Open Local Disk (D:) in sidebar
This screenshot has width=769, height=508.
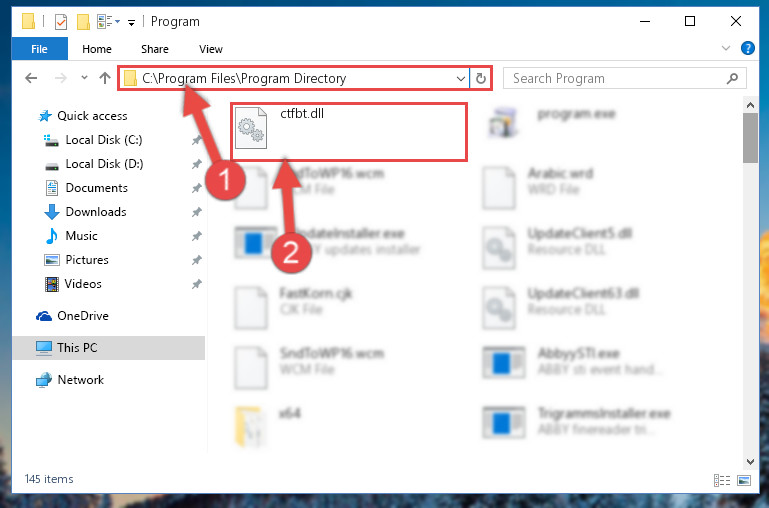[103, 164]
